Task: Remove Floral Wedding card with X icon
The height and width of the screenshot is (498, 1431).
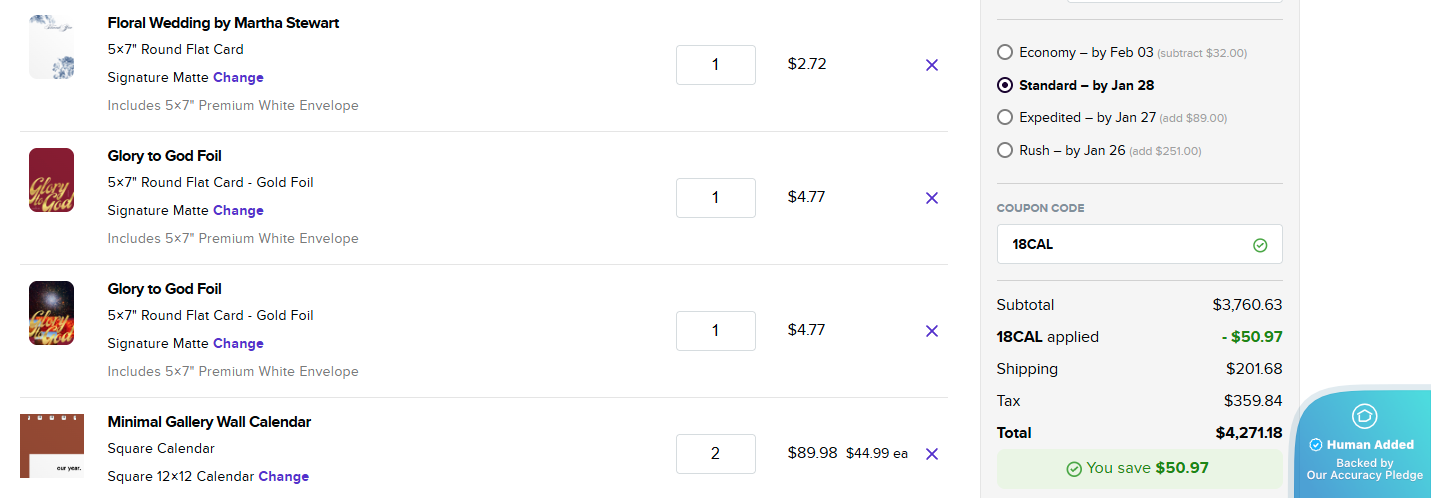Action: (x=932, y=65)
